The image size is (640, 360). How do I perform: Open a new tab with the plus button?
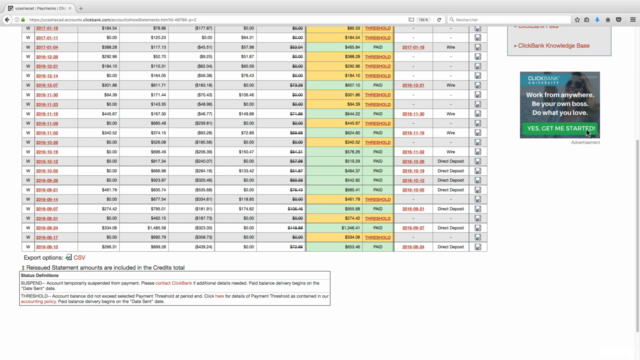(81, 8)
